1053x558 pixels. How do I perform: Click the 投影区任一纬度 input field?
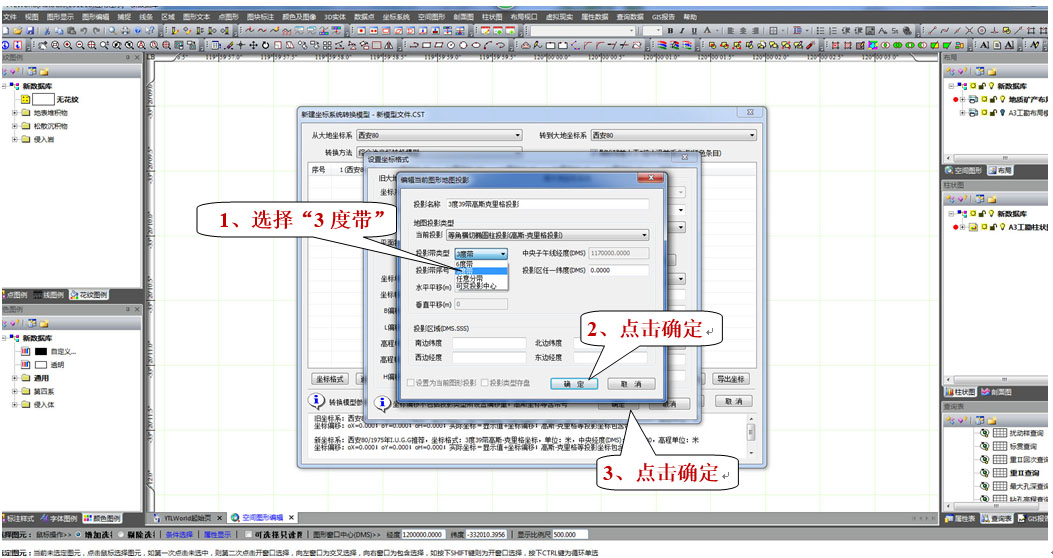tap(619, 270)
